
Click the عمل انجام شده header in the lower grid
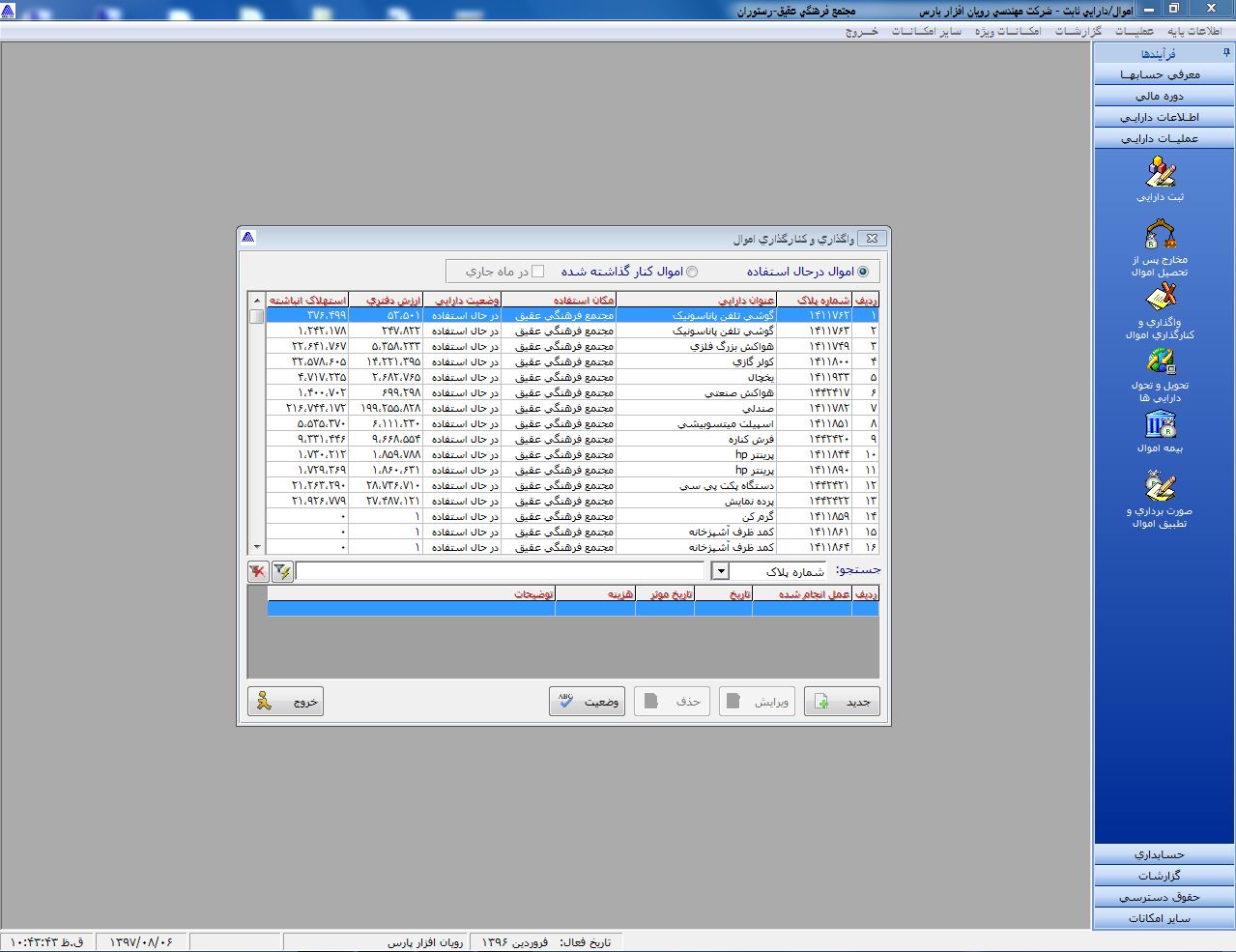click(802, 593)
